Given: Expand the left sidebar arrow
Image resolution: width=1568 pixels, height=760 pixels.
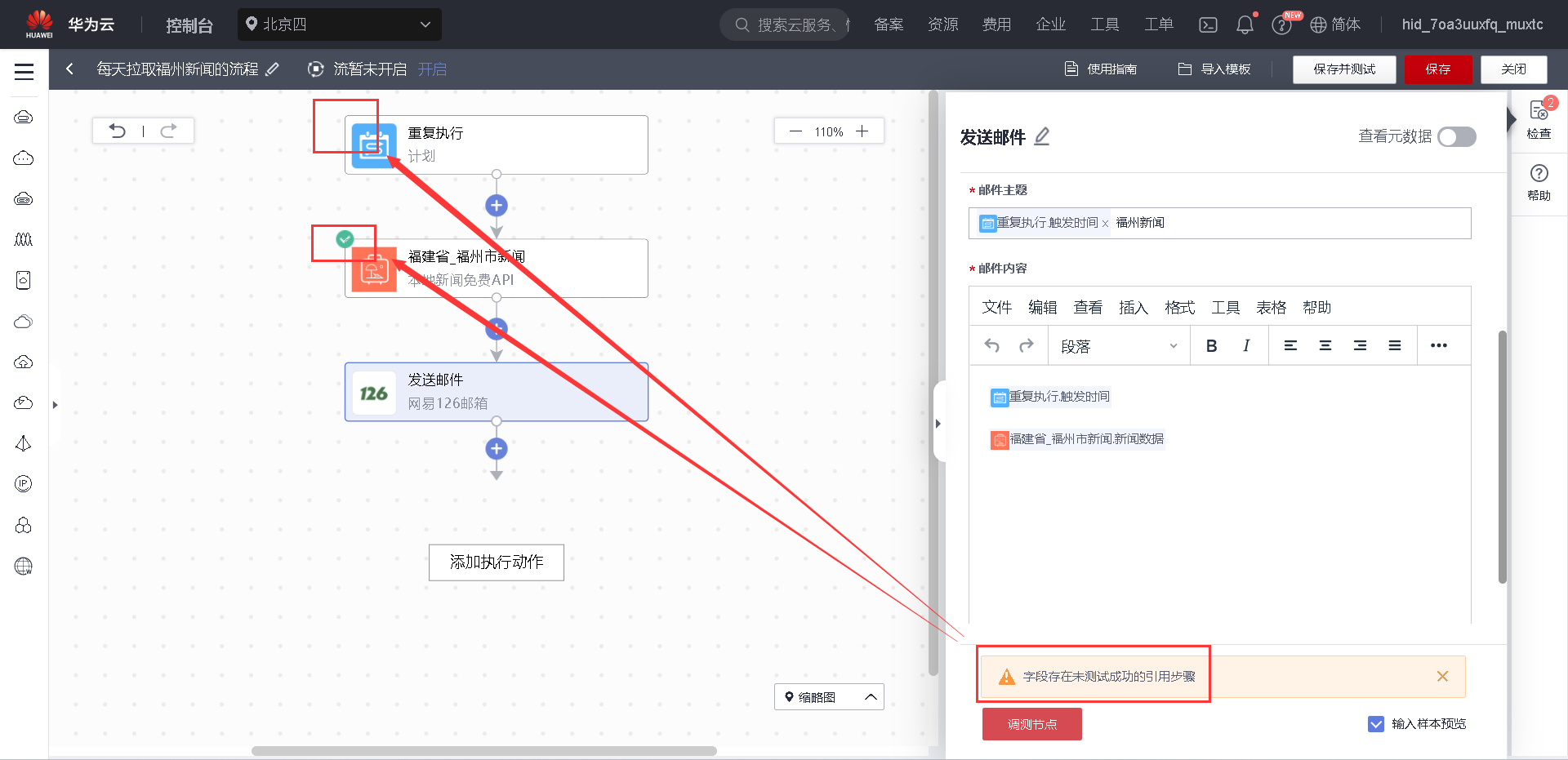Looking at the screenshot, I should (x=55, y=405).
